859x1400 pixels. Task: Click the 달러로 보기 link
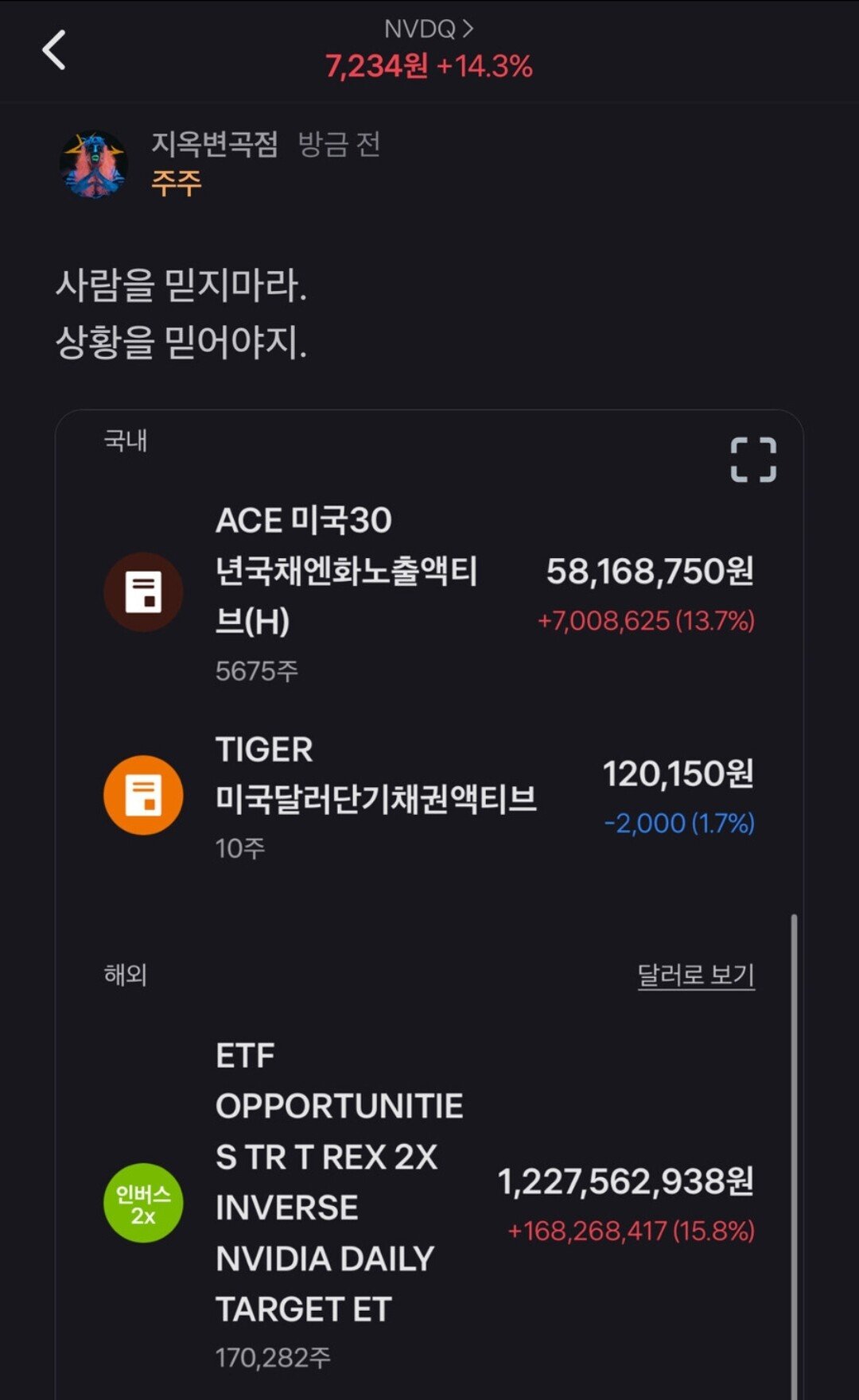pyautogui.click(x=696, y=975)
